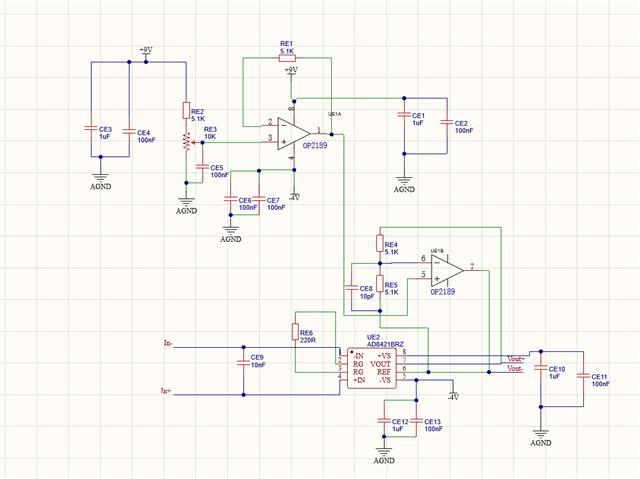Image resolution: width=640 pixels, height=479 pixels.
Task: Select resistor RE2 5.1K
Action: tap(187, 111)
